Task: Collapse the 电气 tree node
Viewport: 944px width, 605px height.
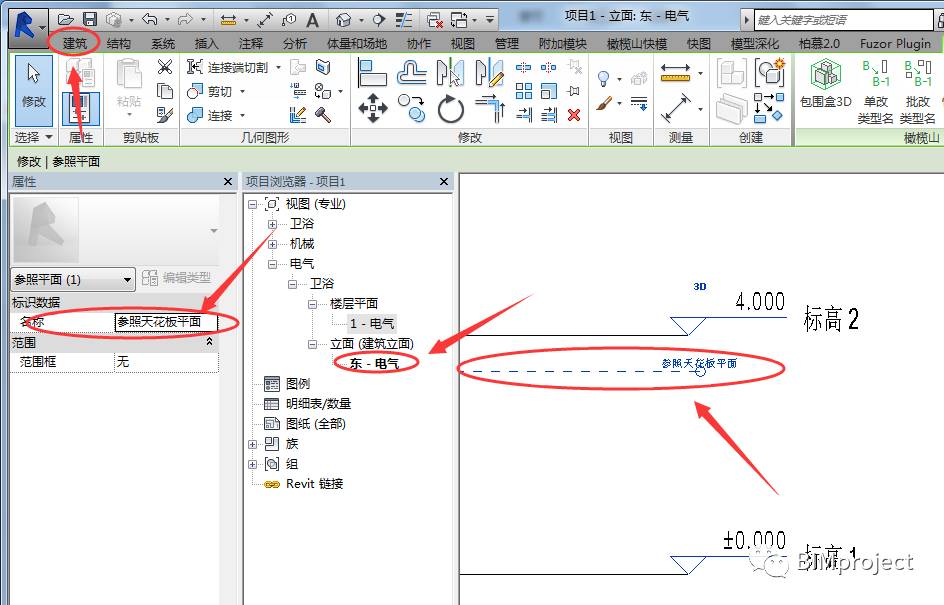Action: 272,264
